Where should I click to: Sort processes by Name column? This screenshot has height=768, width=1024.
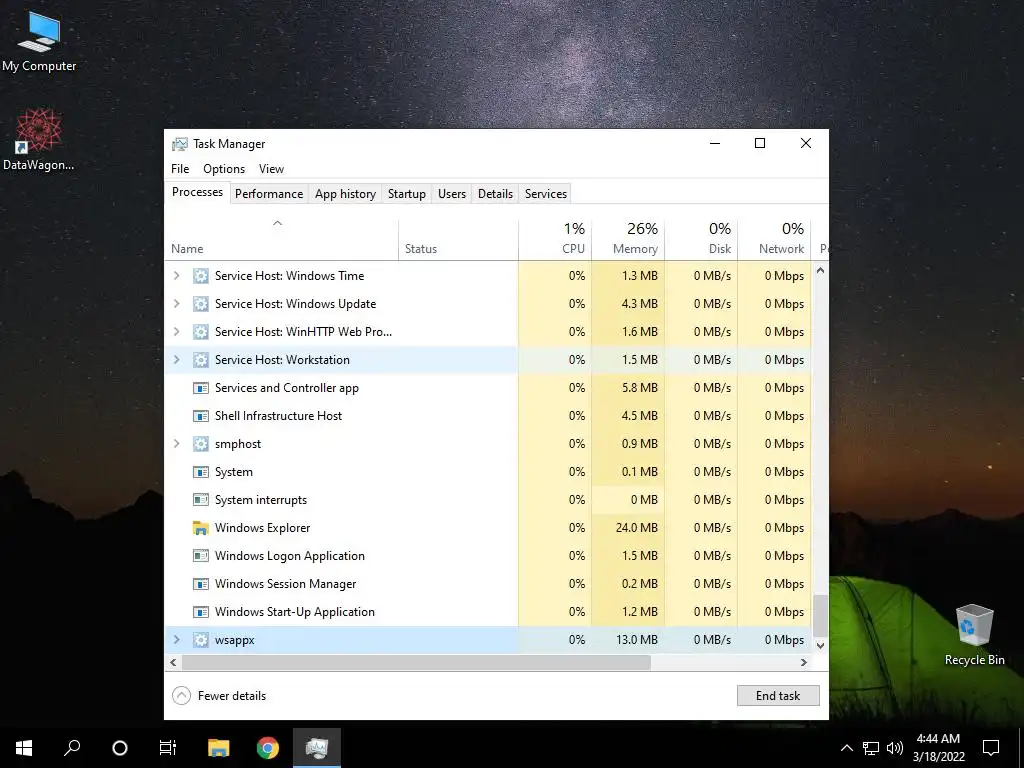(281, 240)
